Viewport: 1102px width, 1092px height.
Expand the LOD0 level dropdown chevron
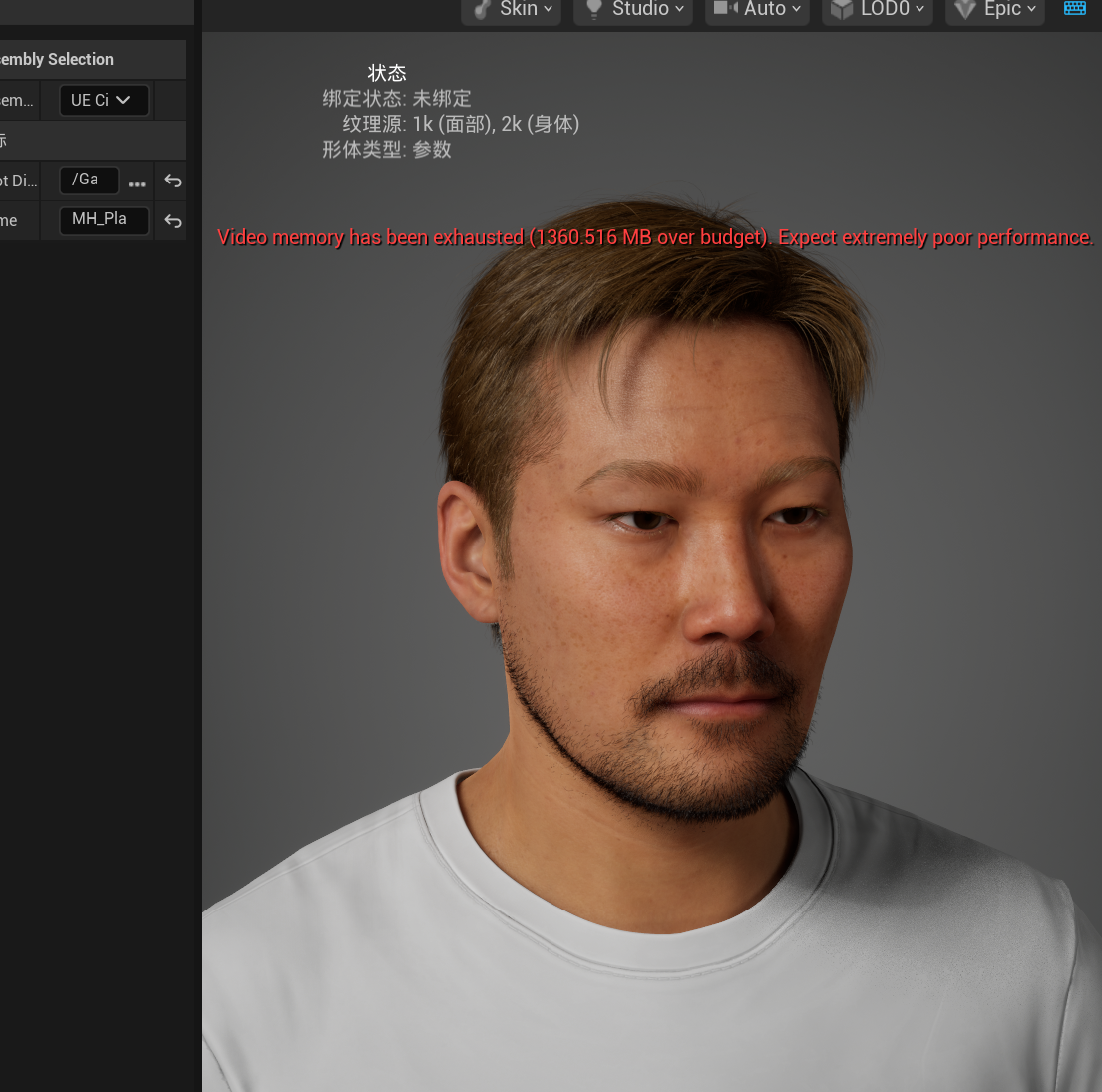coord(919,9)
